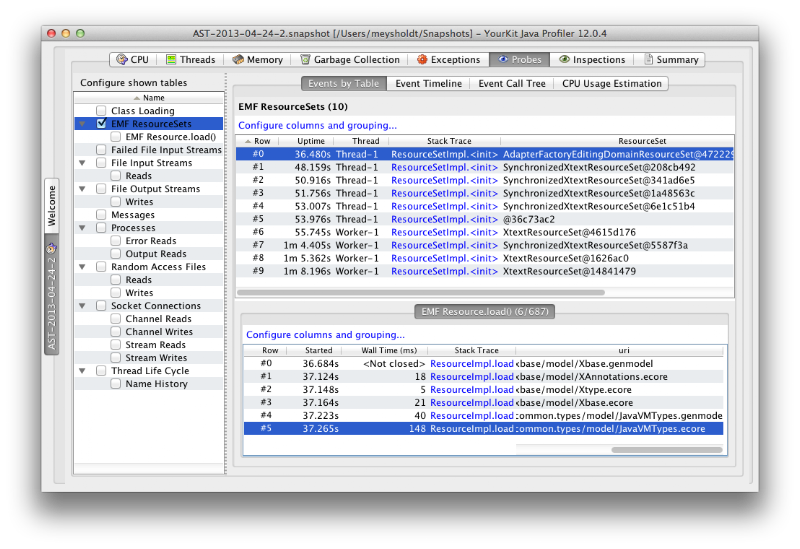Screen dimensions: 800x549
Task: Select row XtextResourceSet@4615d176
Action: [x=485, y=232]
